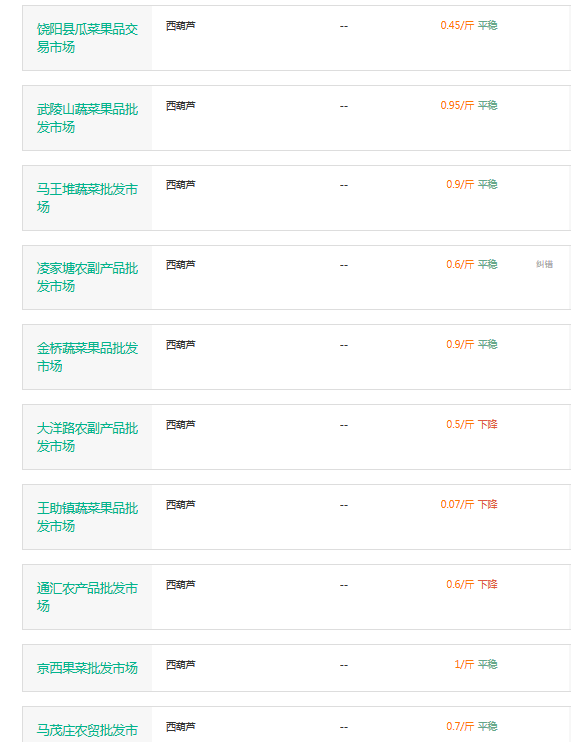Open 金桥蔬菜果品批发市场 market page
571x742 pixels.
[88, 357]
